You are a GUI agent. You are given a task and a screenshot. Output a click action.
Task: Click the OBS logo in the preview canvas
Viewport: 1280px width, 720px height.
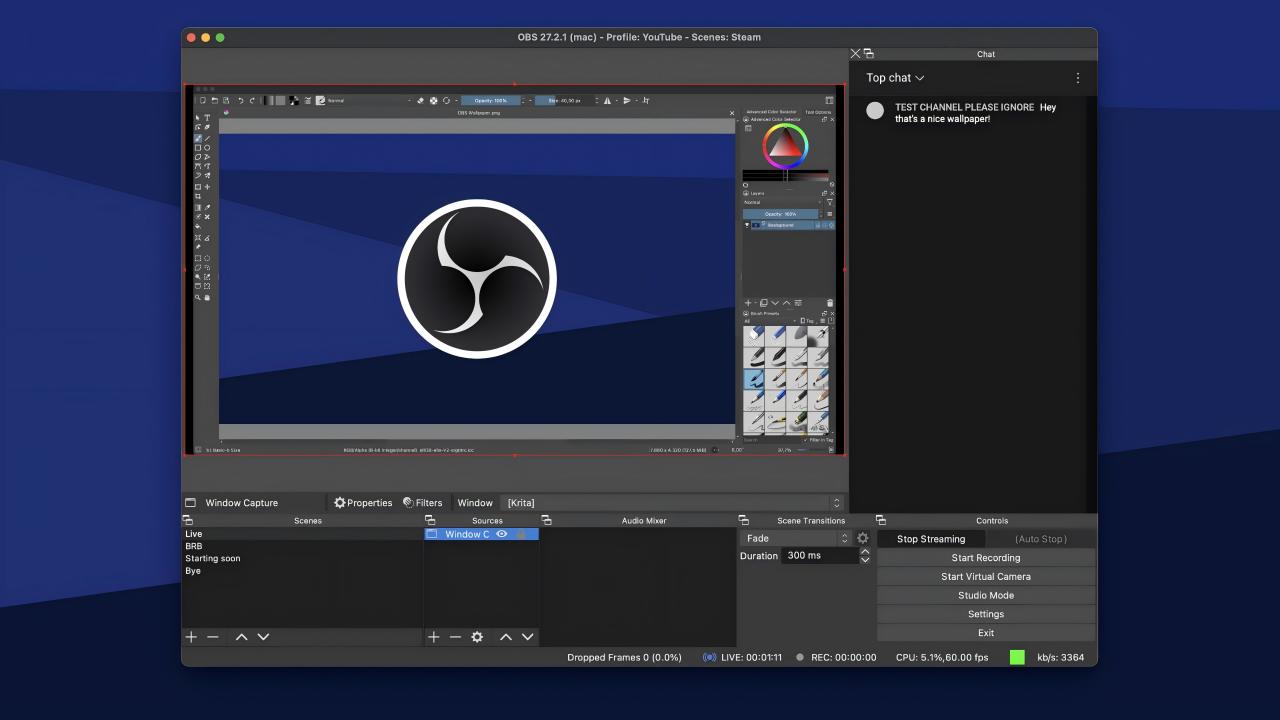point(477,278)
